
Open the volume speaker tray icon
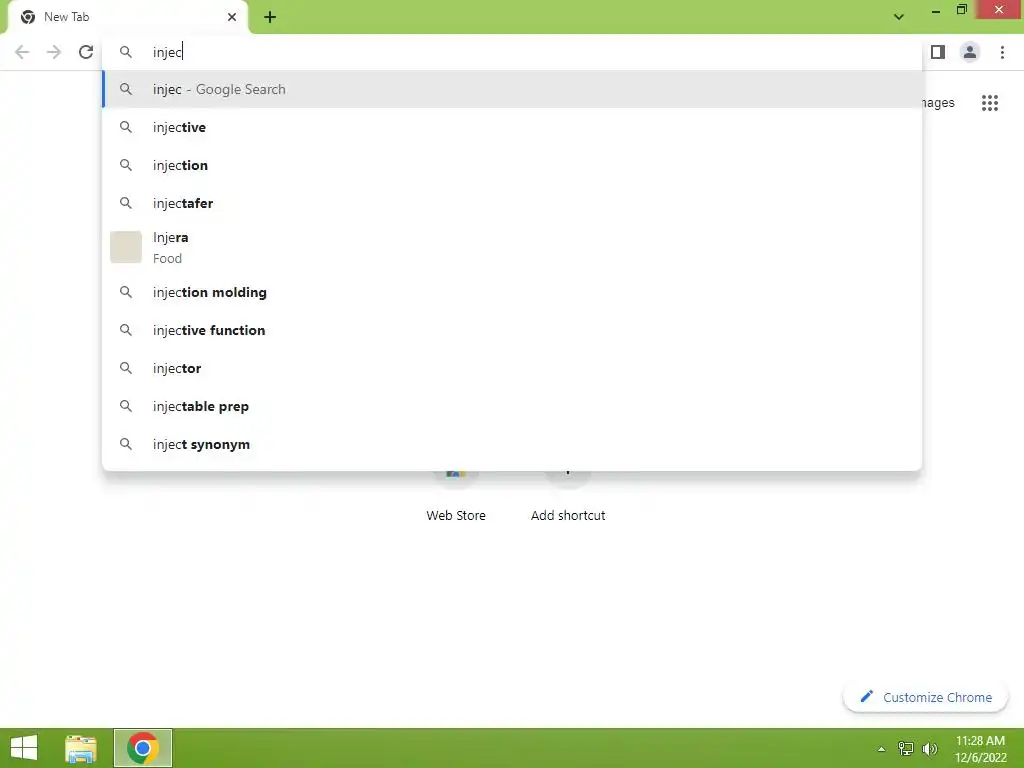pyautogui.click(x=929, y=748)
